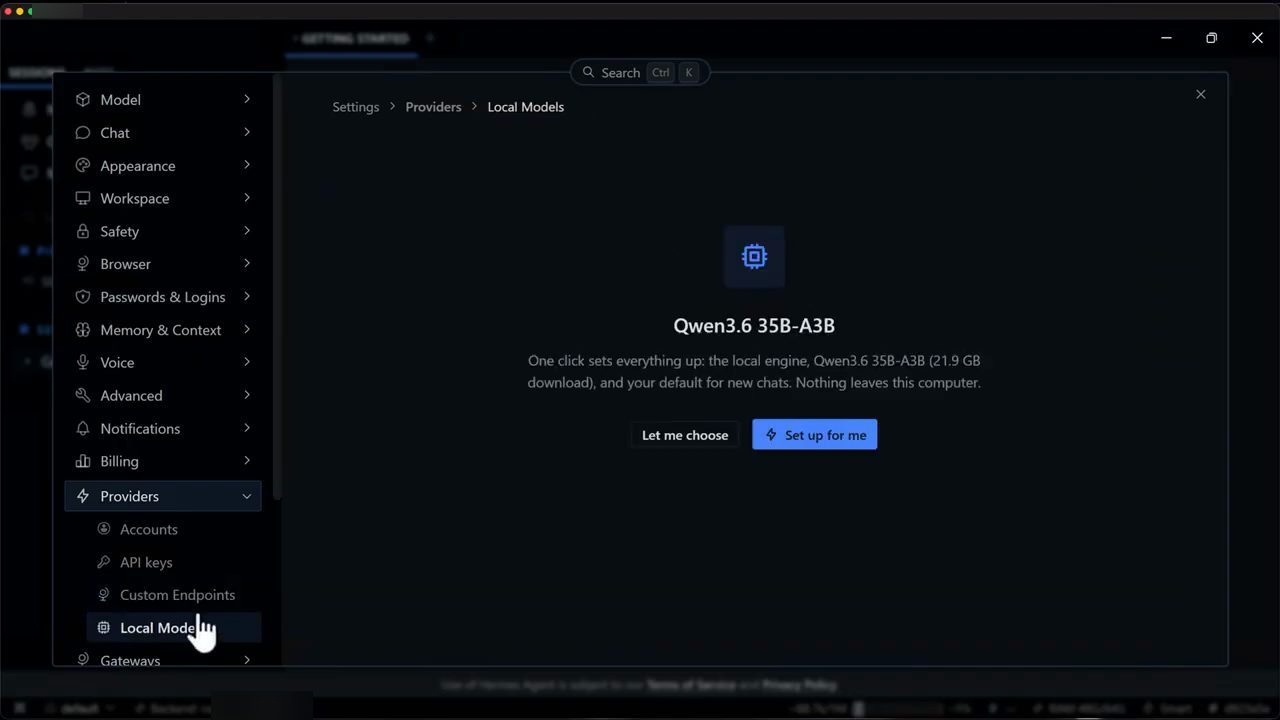The height and width of the screenshot is (720, 1280).
Task: Expand the Chat section chevron
Action: 247,132
